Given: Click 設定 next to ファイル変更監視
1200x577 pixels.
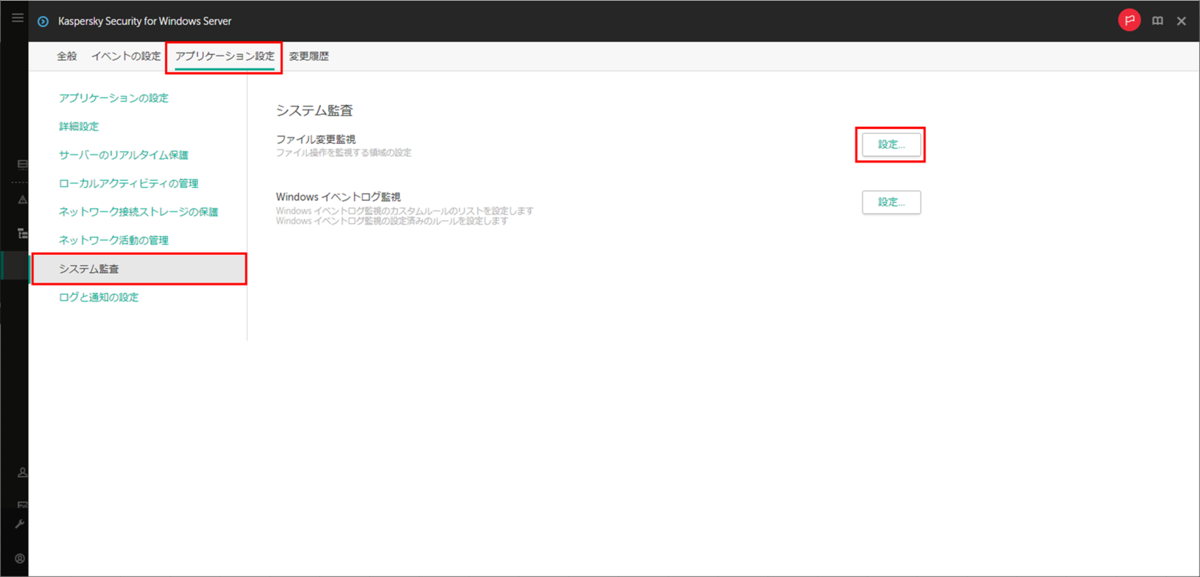Looking at the screenshot, I should pos(890,145).
